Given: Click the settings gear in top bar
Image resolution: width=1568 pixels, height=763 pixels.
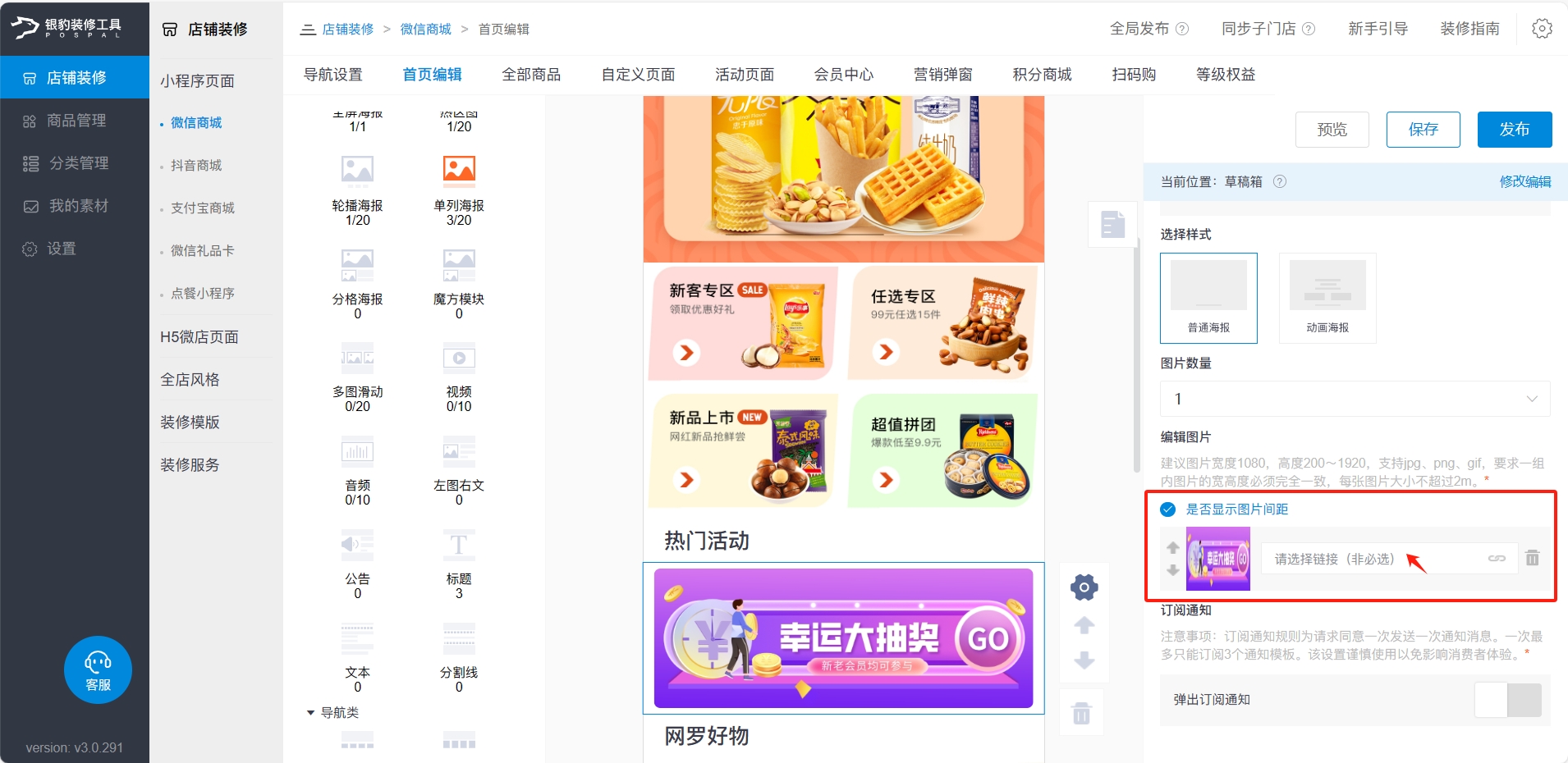Looking at the screenshot, I should click(x=1542, y=29).
